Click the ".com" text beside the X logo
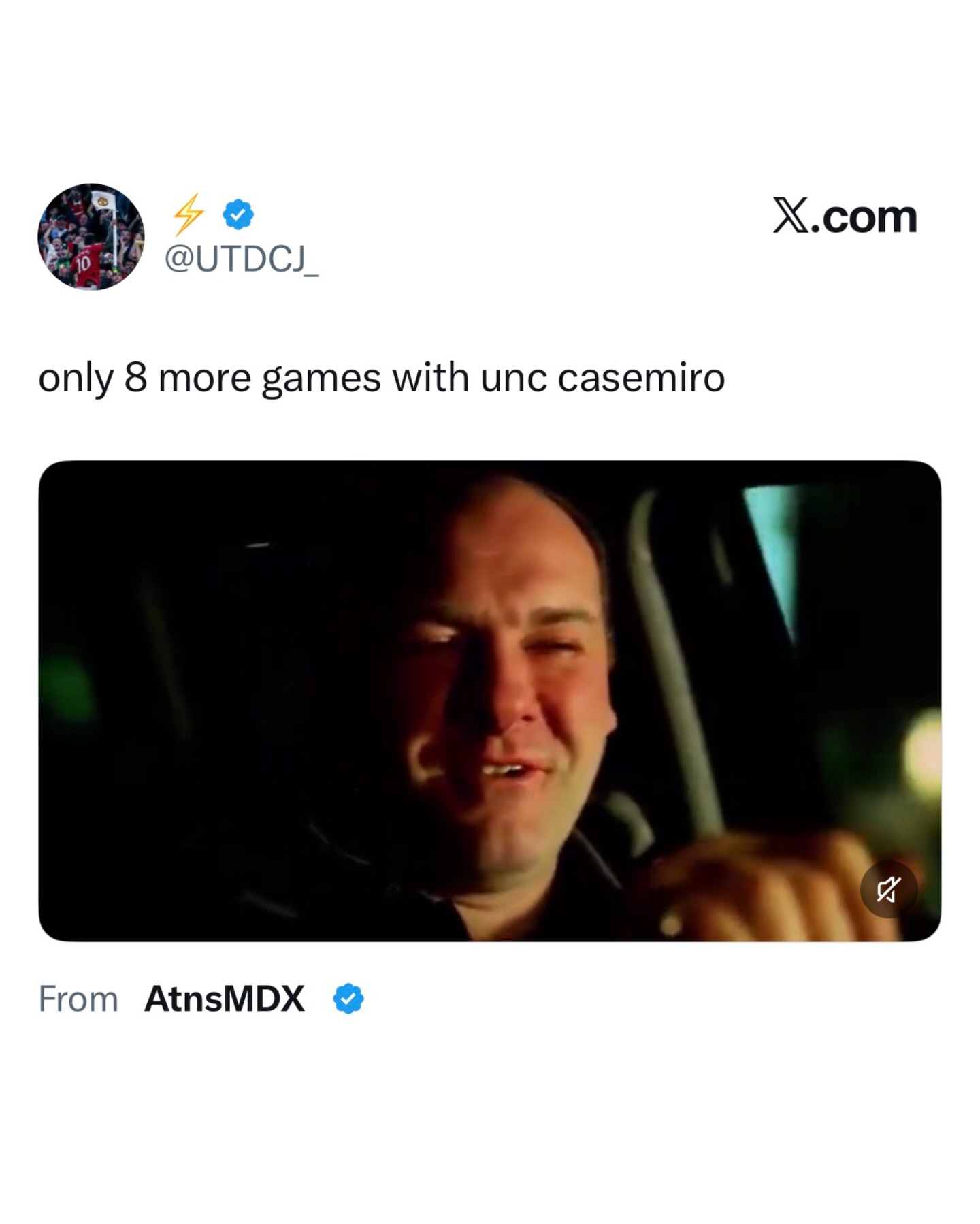Screen dimensions: 980x1224 [x=864, y=217]
